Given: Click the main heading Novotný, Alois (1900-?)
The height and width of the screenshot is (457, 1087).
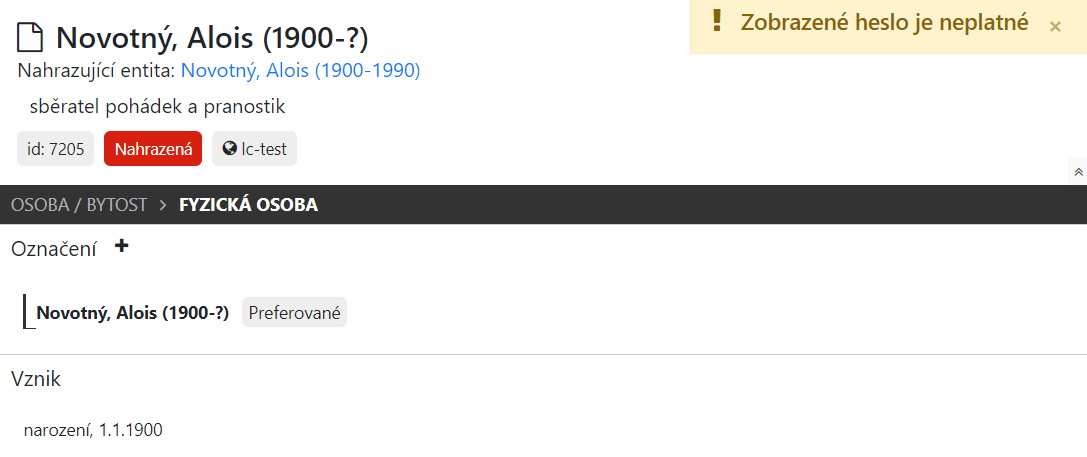Looking at the screenshot, I should point(212,39).
